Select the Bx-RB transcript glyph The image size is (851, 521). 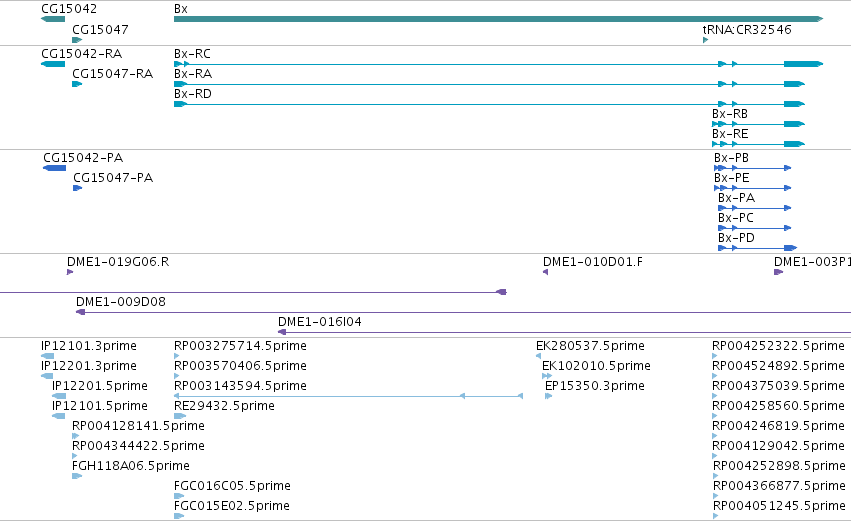(758, 124)
